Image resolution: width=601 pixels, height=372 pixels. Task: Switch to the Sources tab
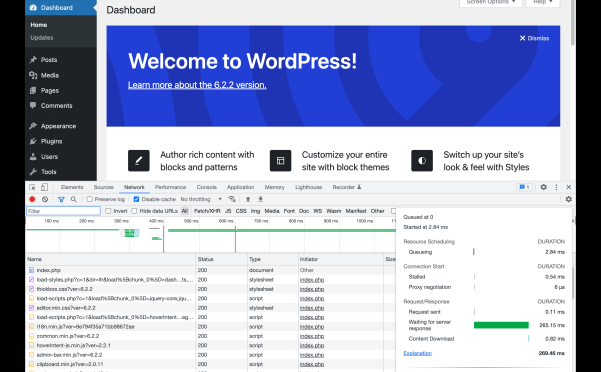pos(103,187)
